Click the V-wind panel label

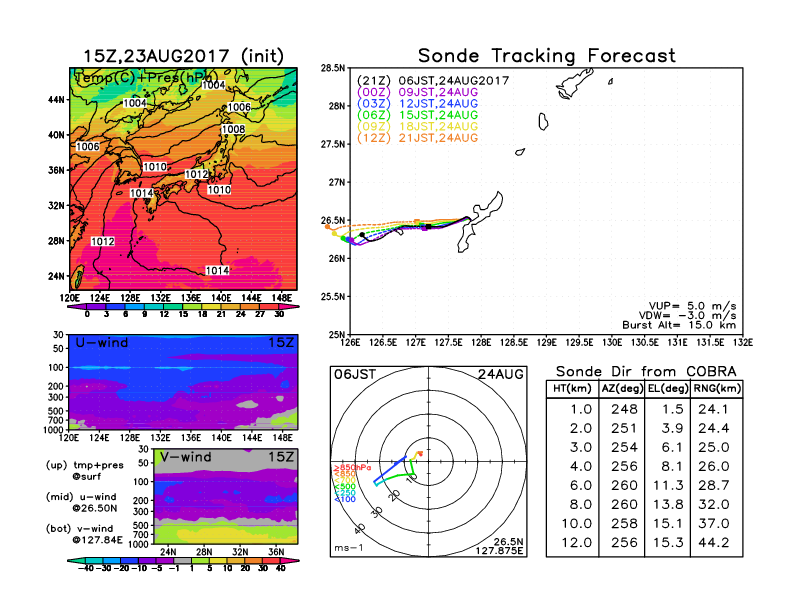coord(185,457)
